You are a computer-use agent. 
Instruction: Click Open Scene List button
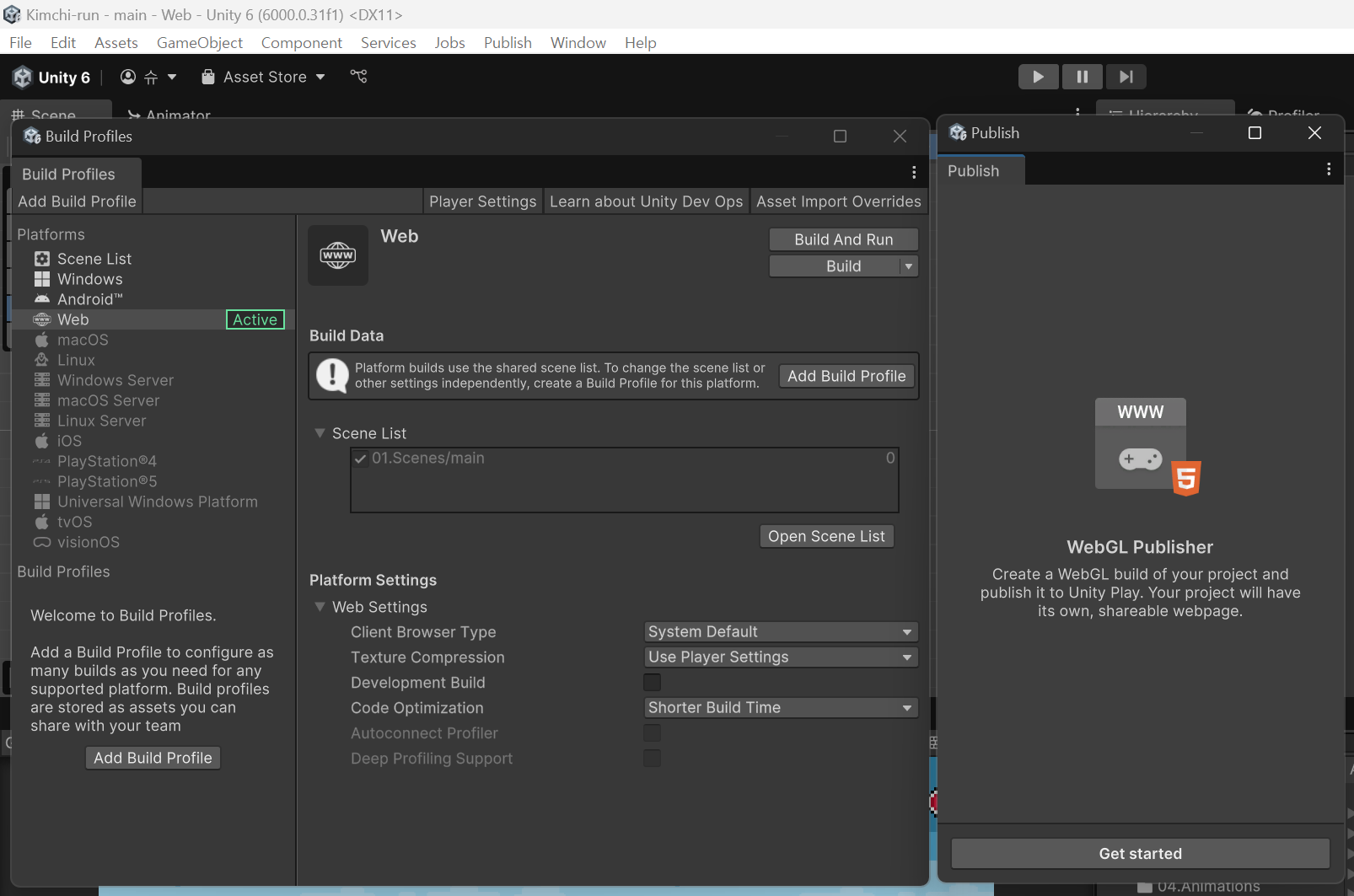[827, 537]
